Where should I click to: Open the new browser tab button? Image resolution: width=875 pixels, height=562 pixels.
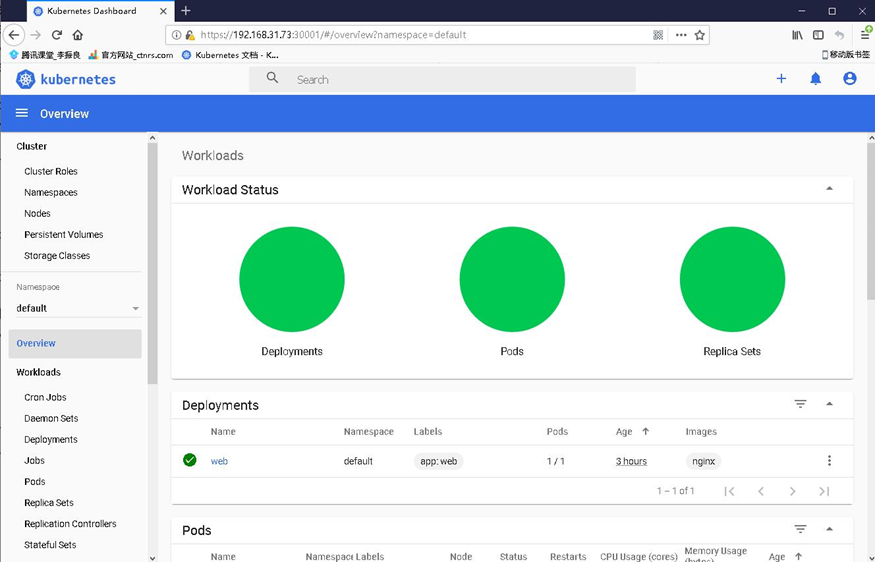186,11
